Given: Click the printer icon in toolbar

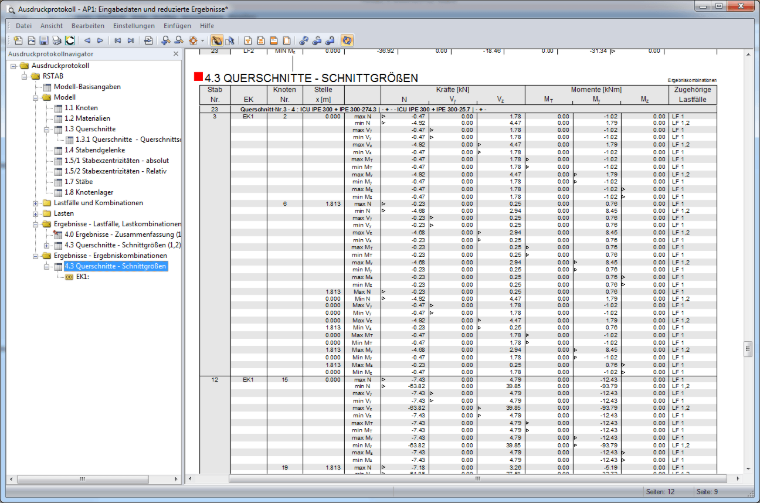Looking at the screenshot, I should coord(57,41).
